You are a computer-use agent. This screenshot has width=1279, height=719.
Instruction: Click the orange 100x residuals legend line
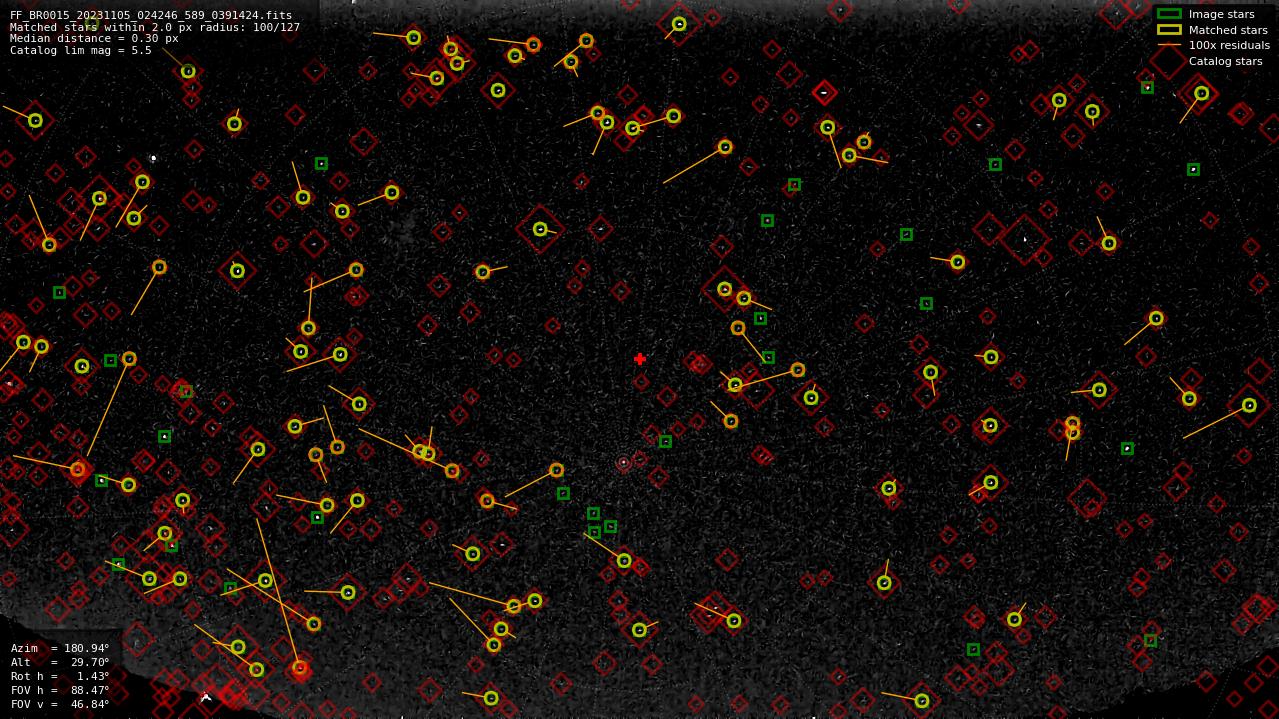tap(1169, 45)
